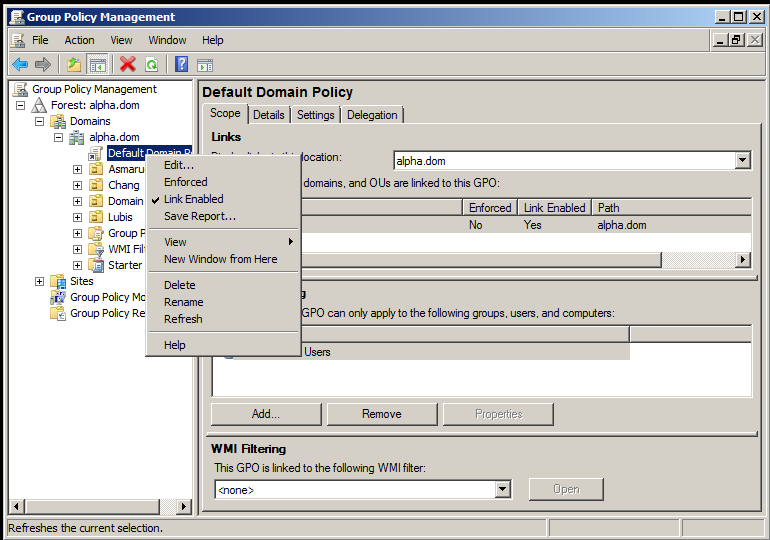Image resolution: width=770 pixels, height=540 pixels.
Task: Click the links list scroll right arrow
Action: 743,260
